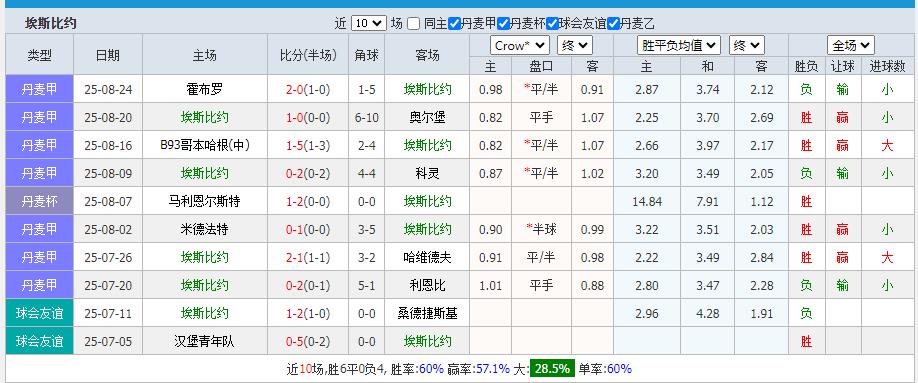The image size is (918, 383).
Task: Click the 埃斯比约 team title
Action: pyautogui.click(x=51, y=23)
